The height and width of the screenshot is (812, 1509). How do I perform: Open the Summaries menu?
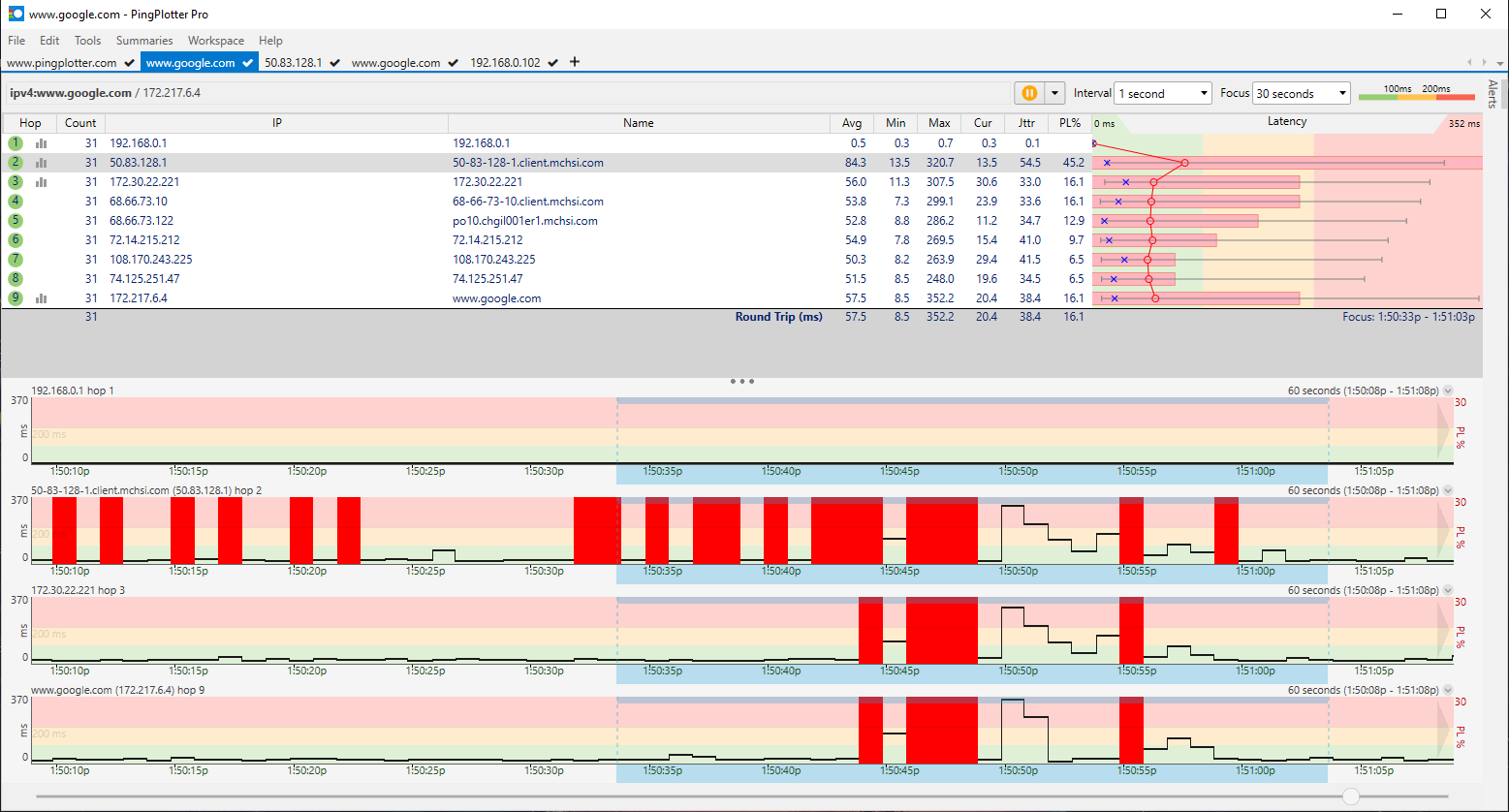144,41
